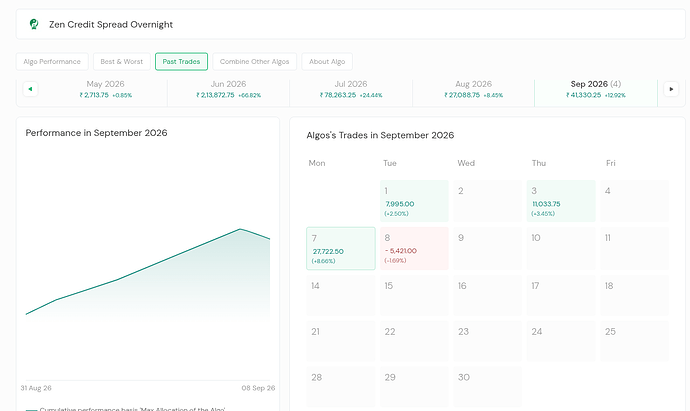Image resolution: width=690 pixels, height=411 pixels.
Task: Select the Jul 2026 month
Action: tap(351, 89)
